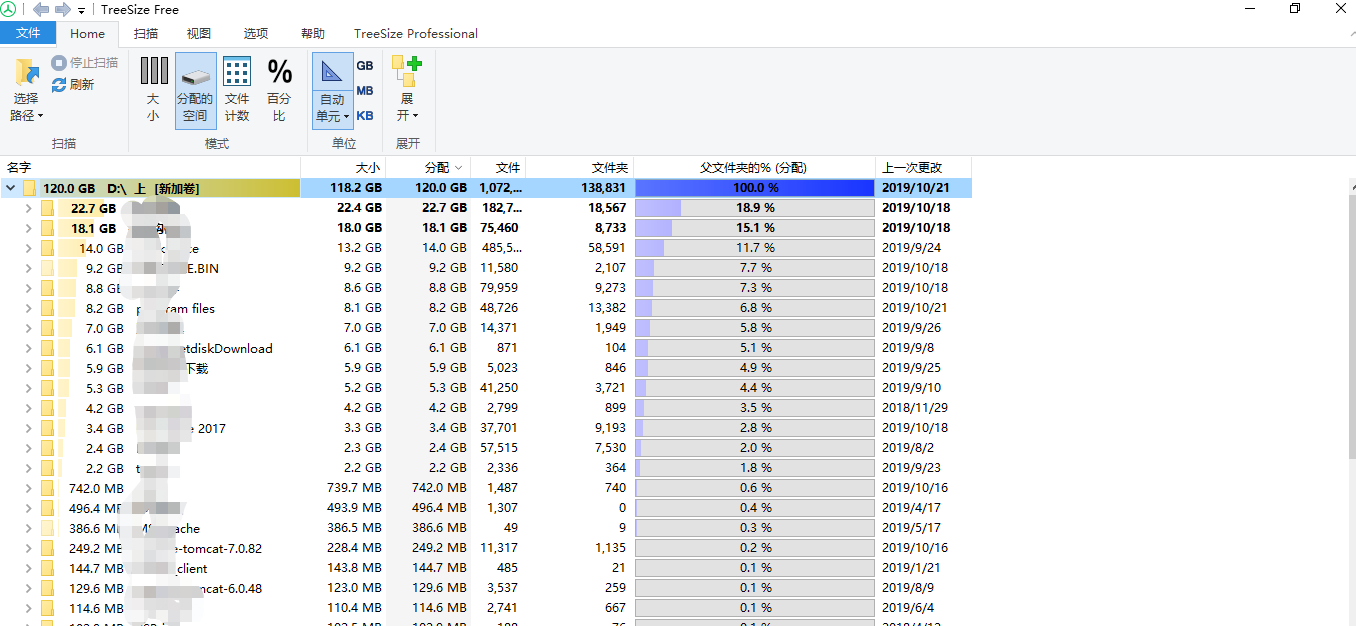The image size is (1356, 626).
Task: Toggle Allocated Space (分配的空间) mode
Action: [x=195, y=90]
